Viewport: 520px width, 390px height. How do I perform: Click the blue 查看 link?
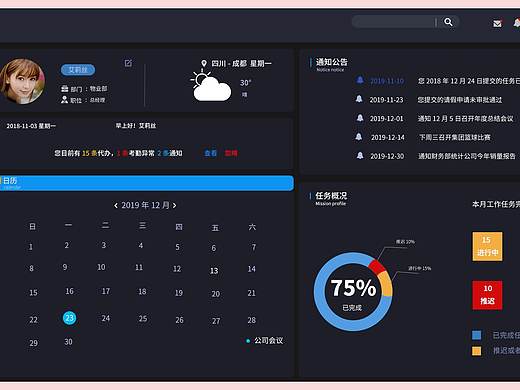210,153
